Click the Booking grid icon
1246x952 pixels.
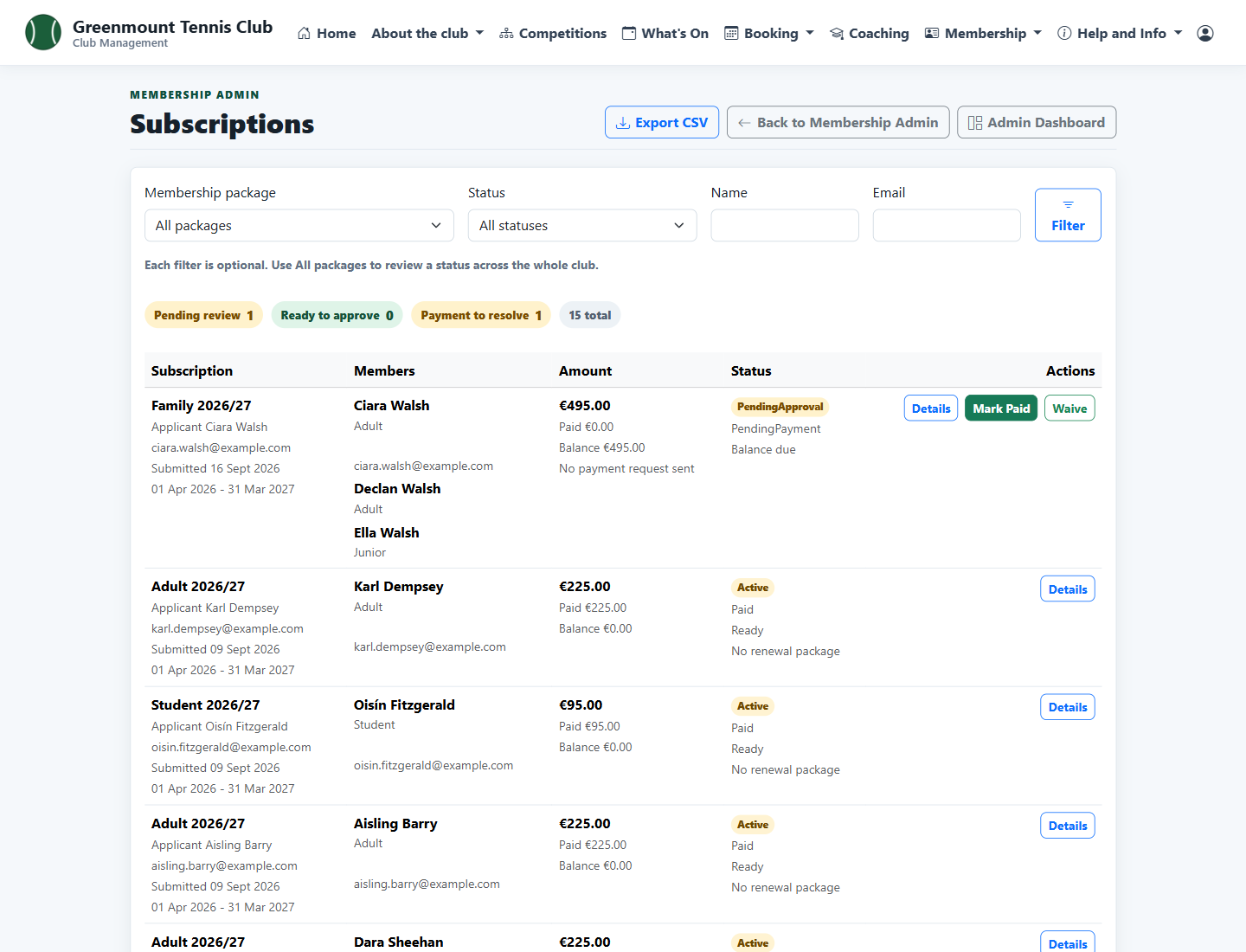731,34
